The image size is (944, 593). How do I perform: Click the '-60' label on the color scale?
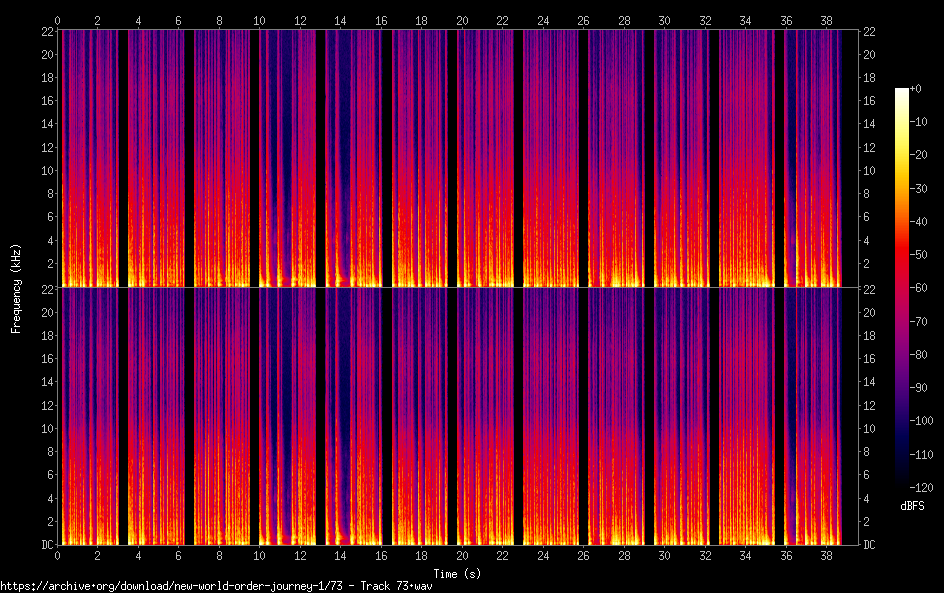[921, 289]
